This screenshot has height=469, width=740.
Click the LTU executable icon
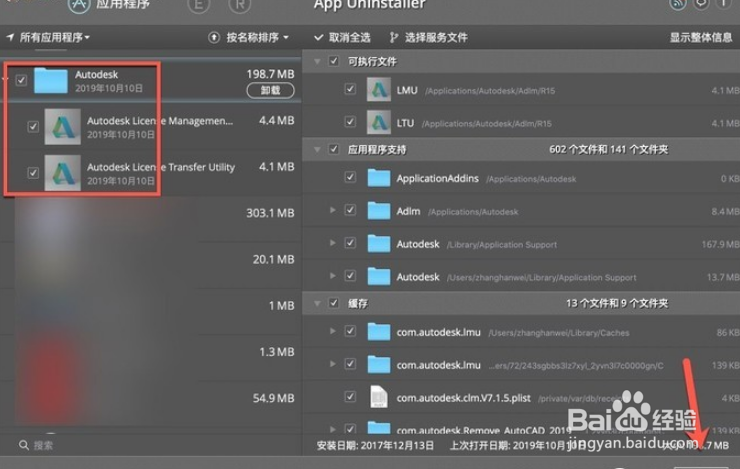click(379, 122)
